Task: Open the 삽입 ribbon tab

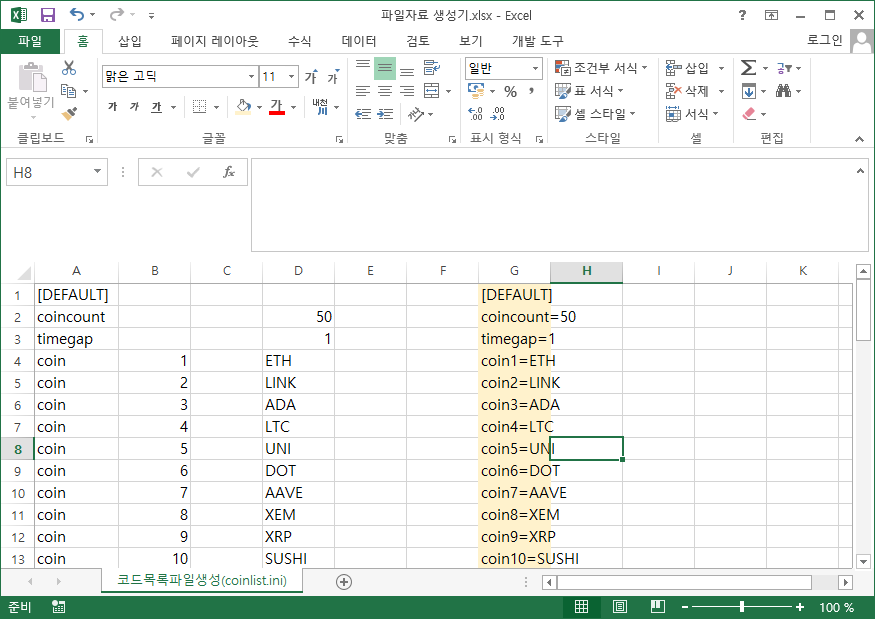Action: (x=130, y=41)
